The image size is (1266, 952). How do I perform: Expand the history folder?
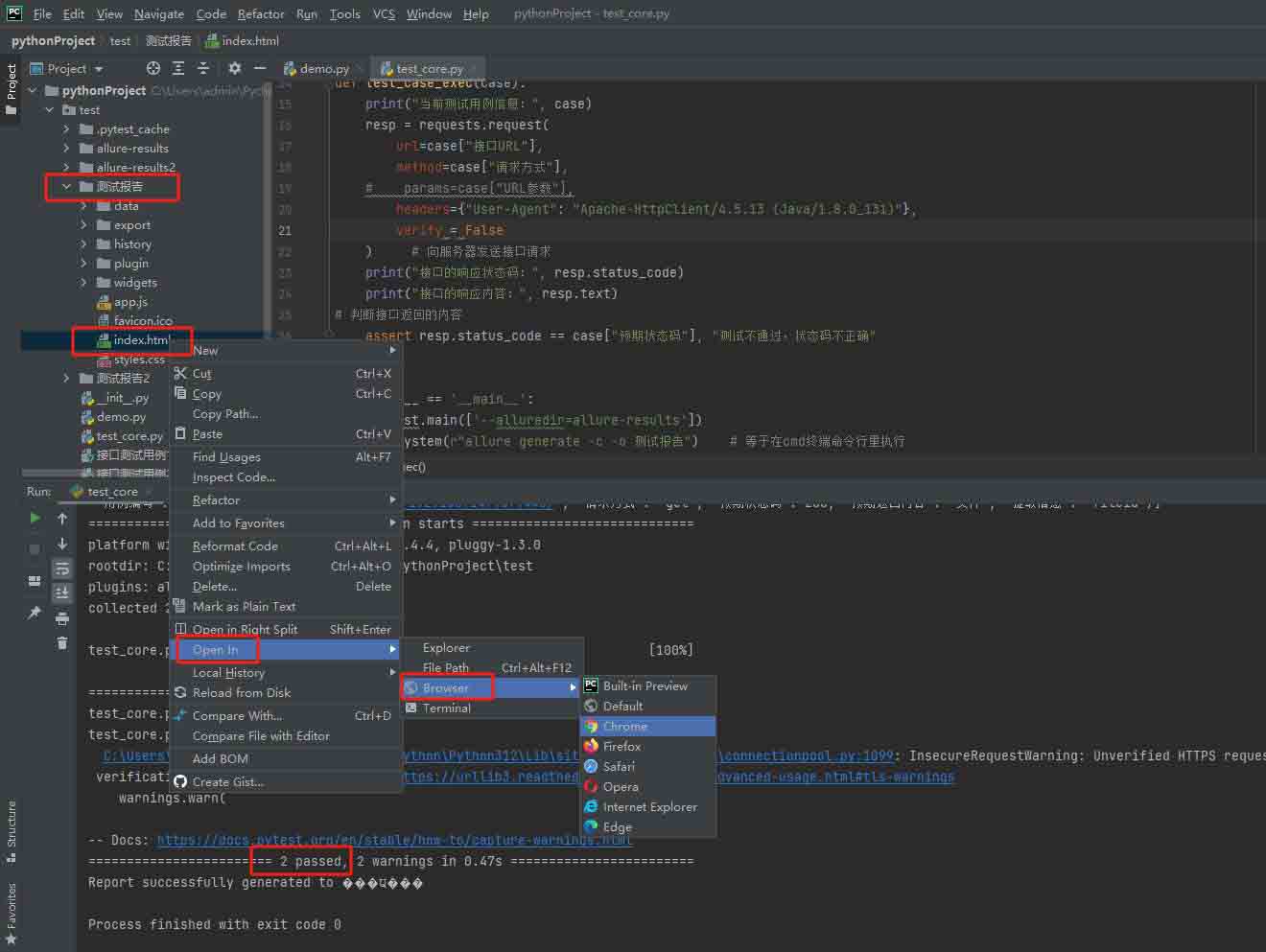(83, 244)
